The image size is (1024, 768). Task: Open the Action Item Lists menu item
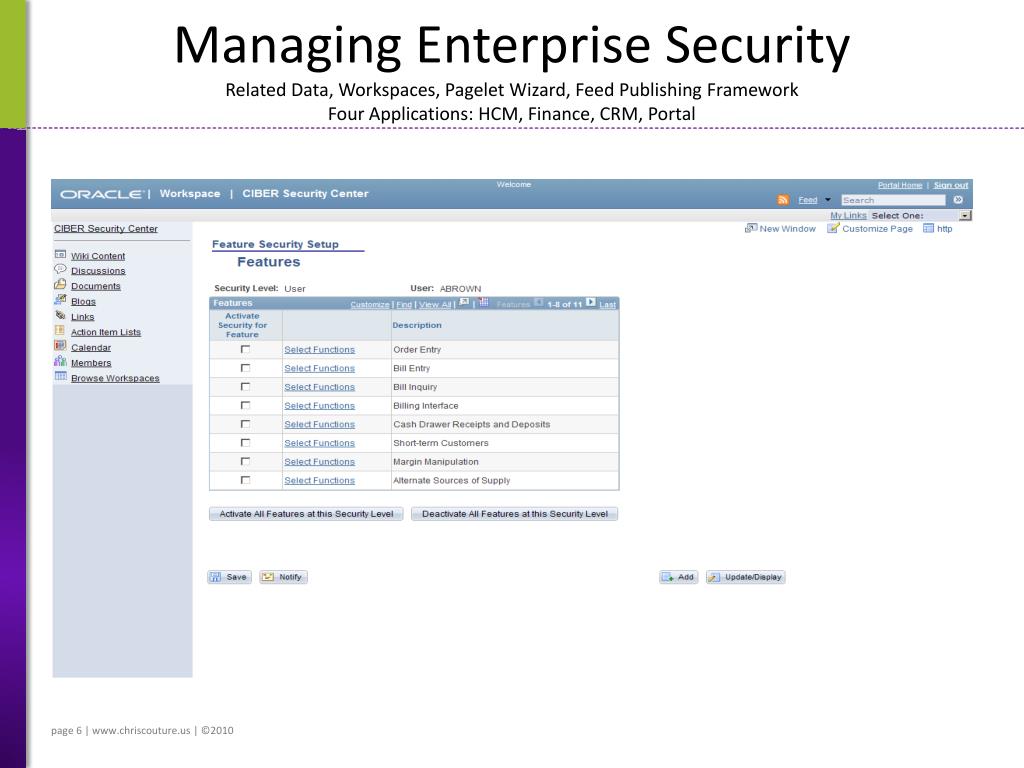click(x=106, y=332)
